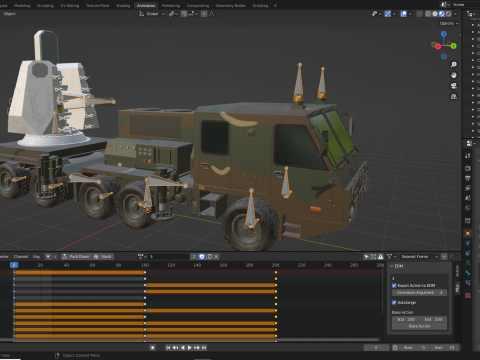Open the Action sidebar tab

(457, 271)
